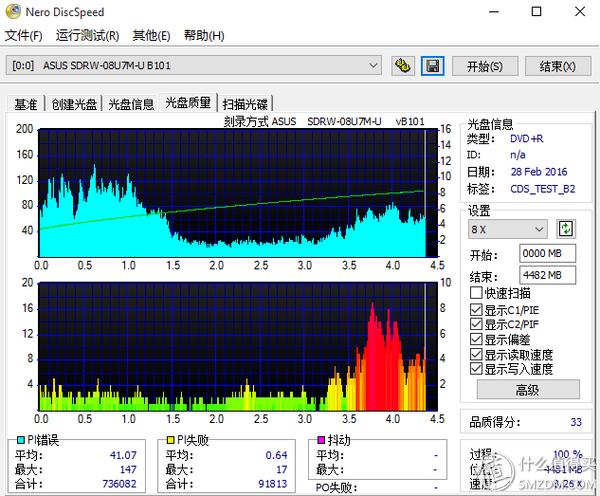Image resolution: width=600 pixels, height=496 pixels.
Task: Click the PI failure lower graph
Action: click(238, 347)
